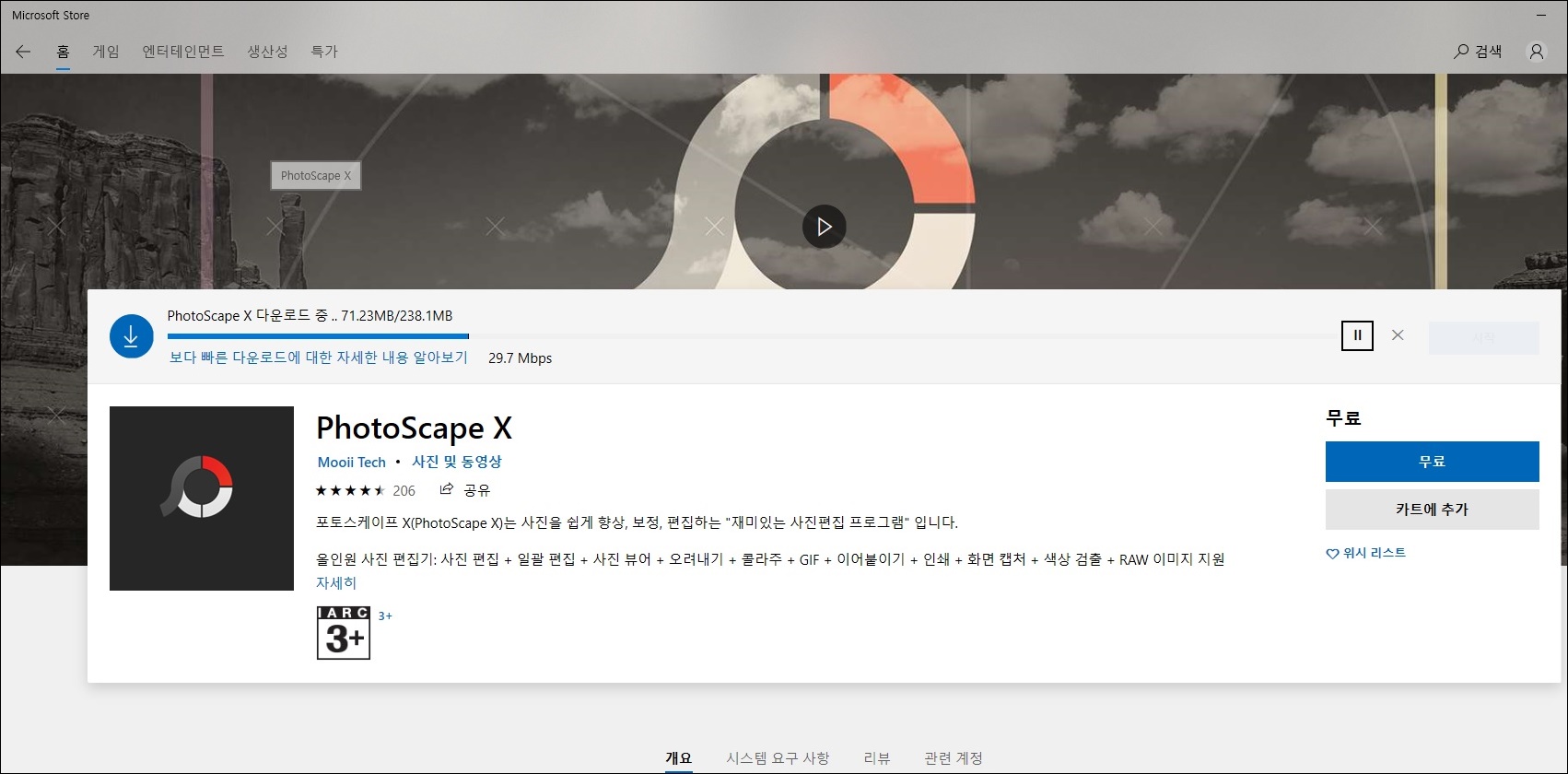Image resolution: width=1568 pixels, height=774 pixels.
Task: Open the 엔터테인먼트 tab
Action: point(183,52)
